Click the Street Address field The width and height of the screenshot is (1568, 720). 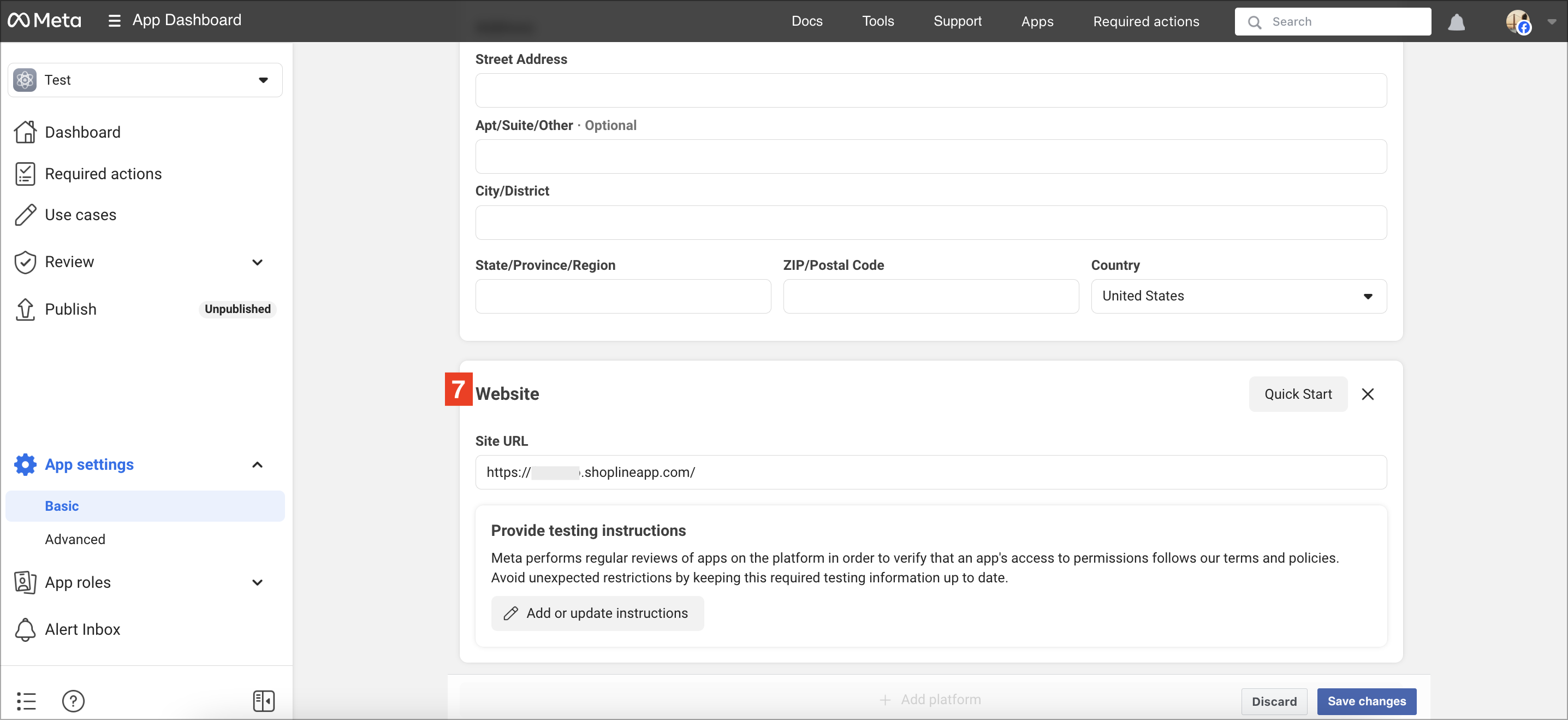[931, 90]
